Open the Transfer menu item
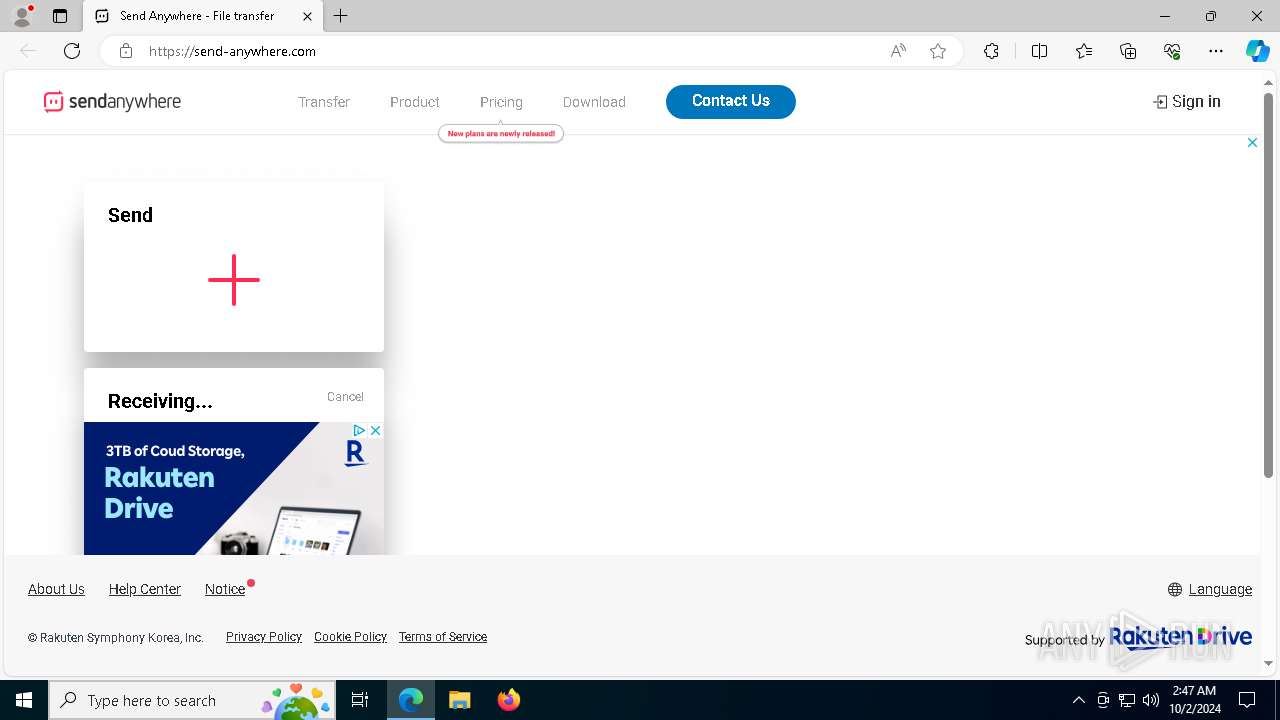This screenshot has height=720, width=1280. (324, 102)
